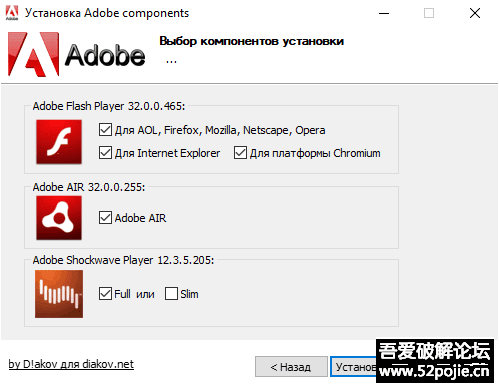Click the small Adobe icon in title bar

(x=12, y=13)
